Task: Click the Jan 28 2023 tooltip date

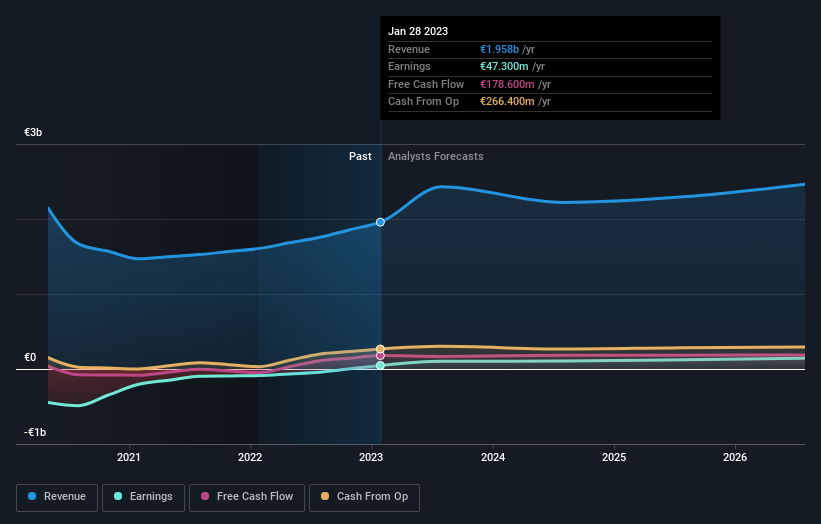Action: click(418, 31)
